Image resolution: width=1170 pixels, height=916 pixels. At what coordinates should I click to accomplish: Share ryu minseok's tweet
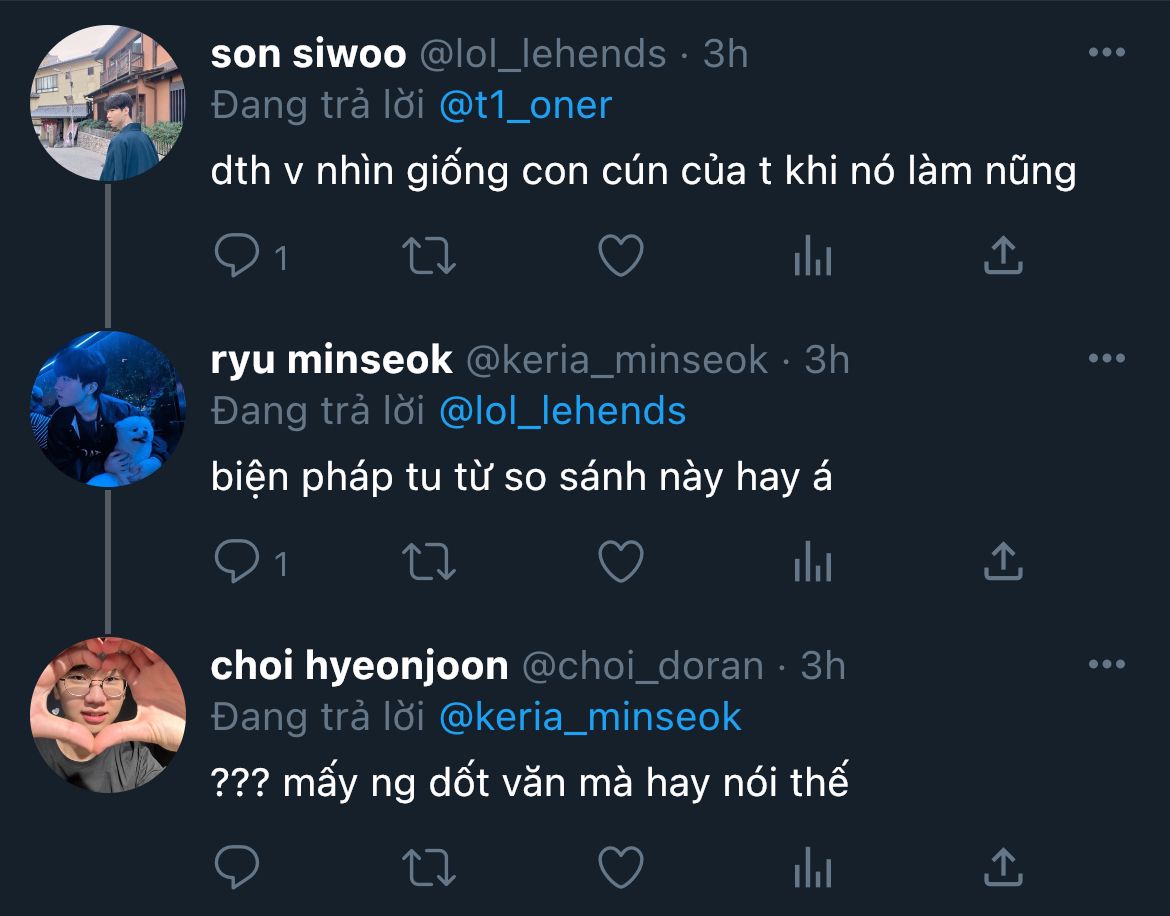[1003, 562]
